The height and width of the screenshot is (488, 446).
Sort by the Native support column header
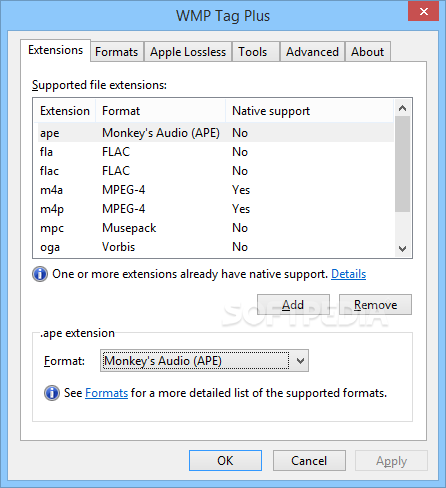coord(309,111)
